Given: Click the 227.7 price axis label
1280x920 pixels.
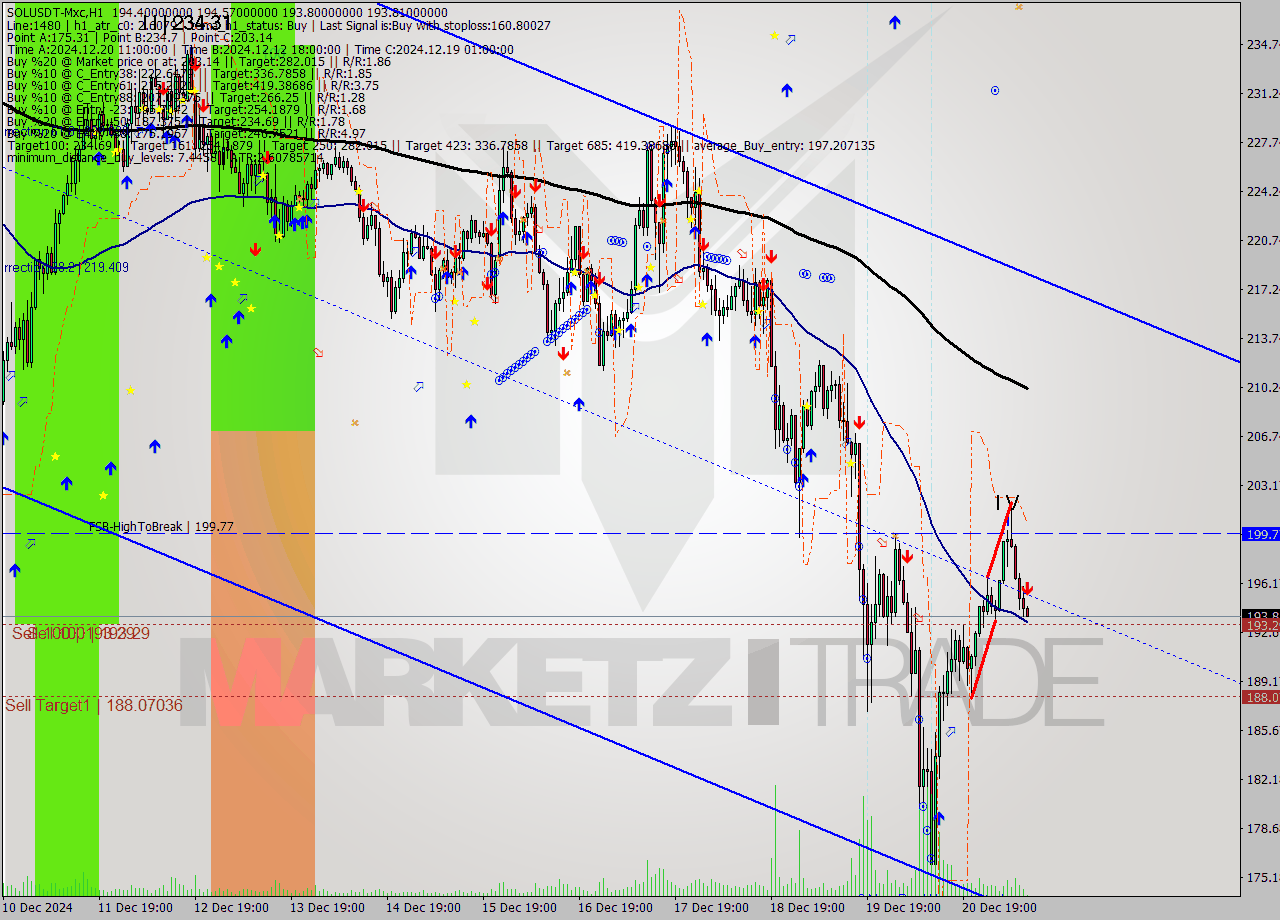Looking at the screenshot, I should click(1263, 142).
